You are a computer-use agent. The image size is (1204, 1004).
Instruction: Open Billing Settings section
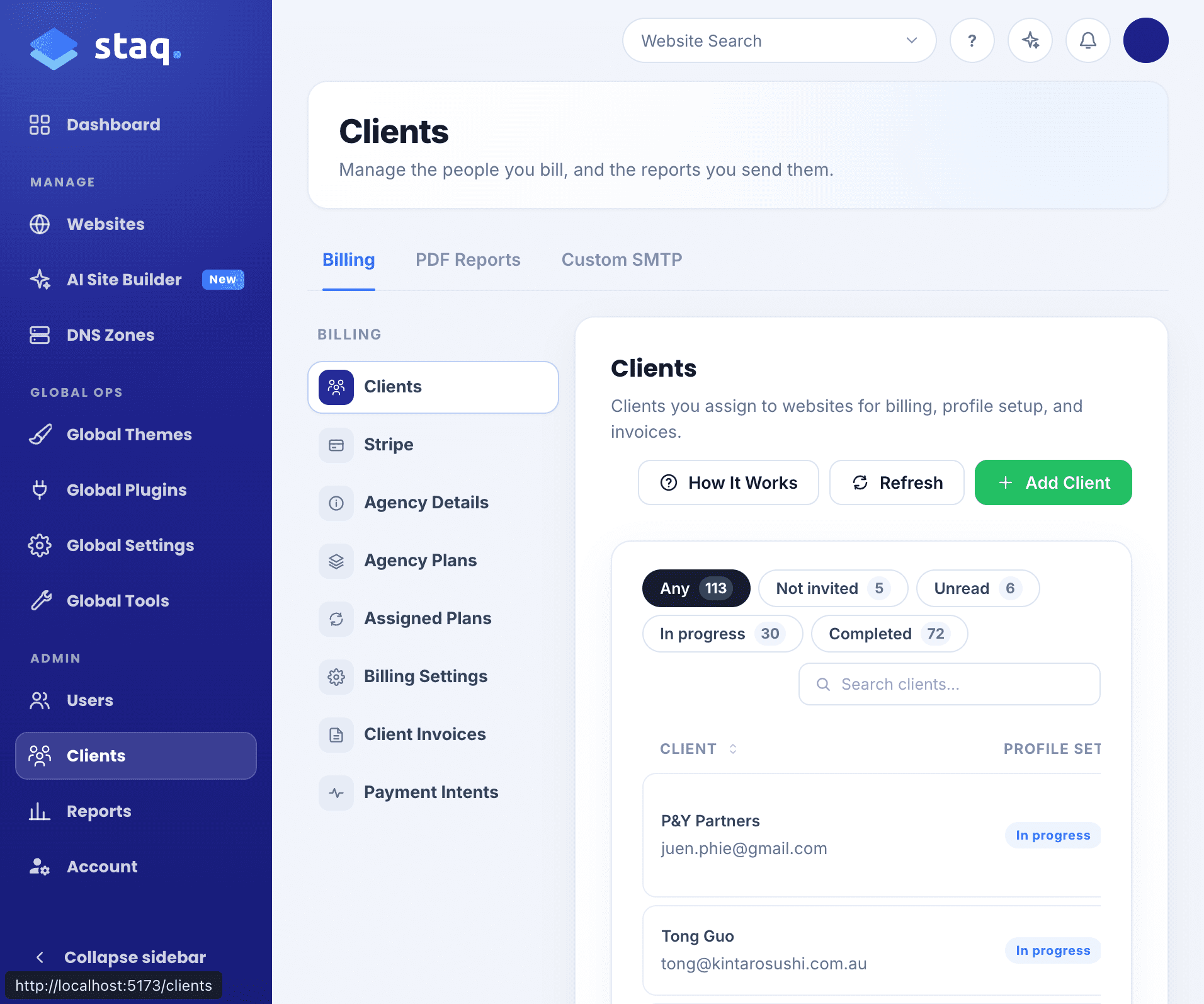[x=433, y=677]
